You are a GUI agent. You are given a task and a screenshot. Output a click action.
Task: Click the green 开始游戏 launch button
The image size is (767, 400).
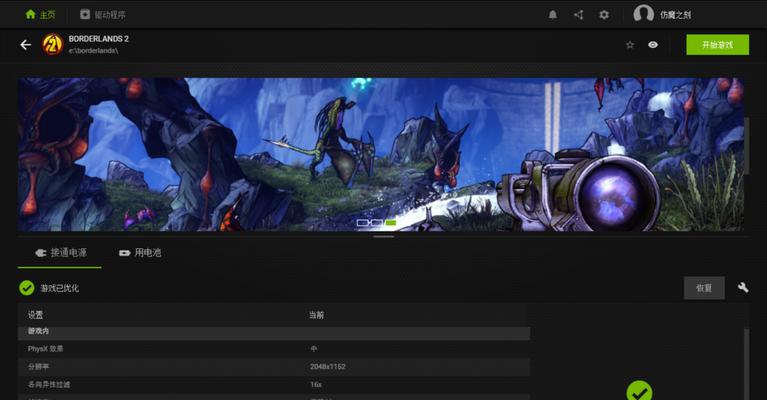point(717,44)
